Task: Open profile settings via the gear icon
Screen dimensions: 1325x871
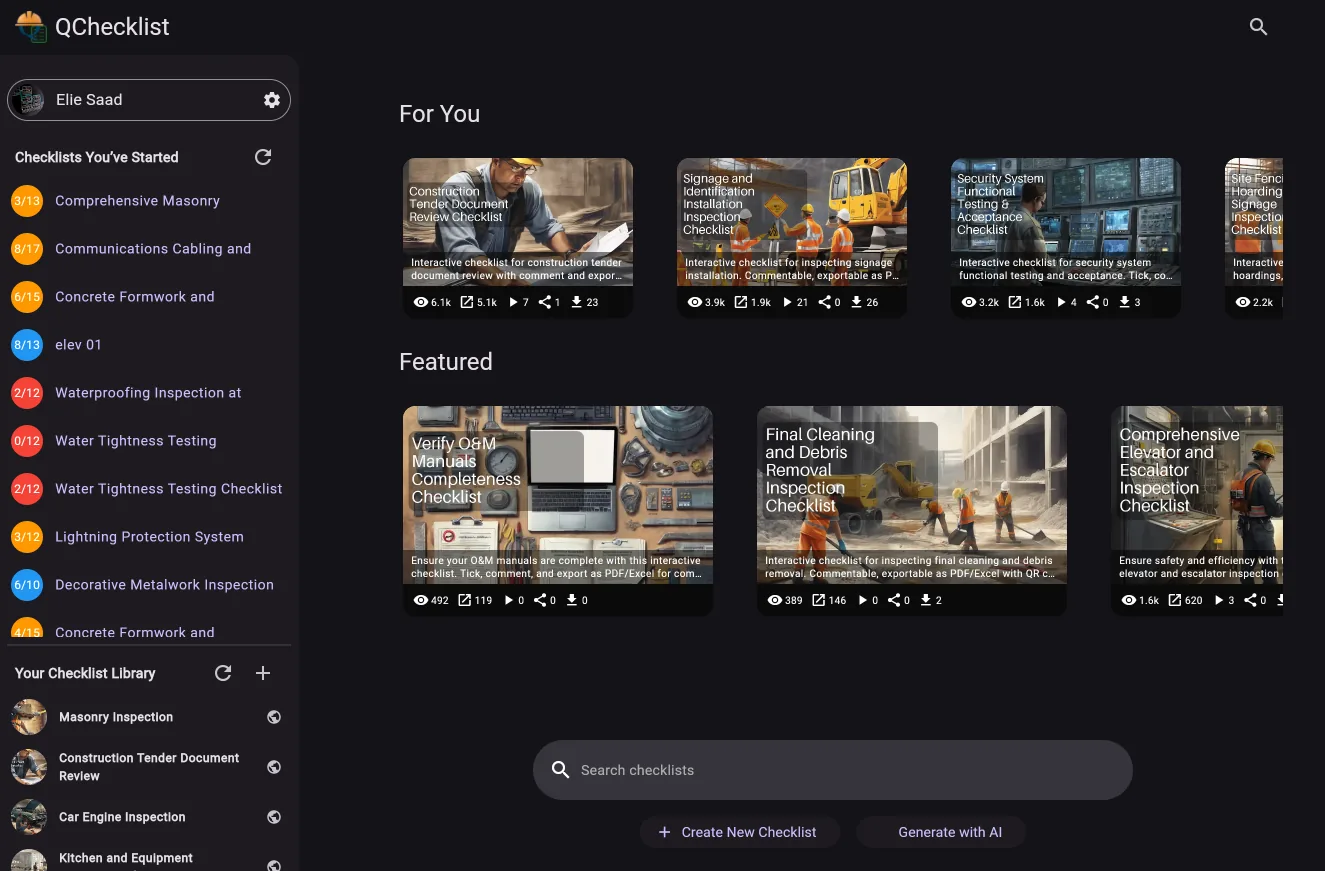Action: 271,99
